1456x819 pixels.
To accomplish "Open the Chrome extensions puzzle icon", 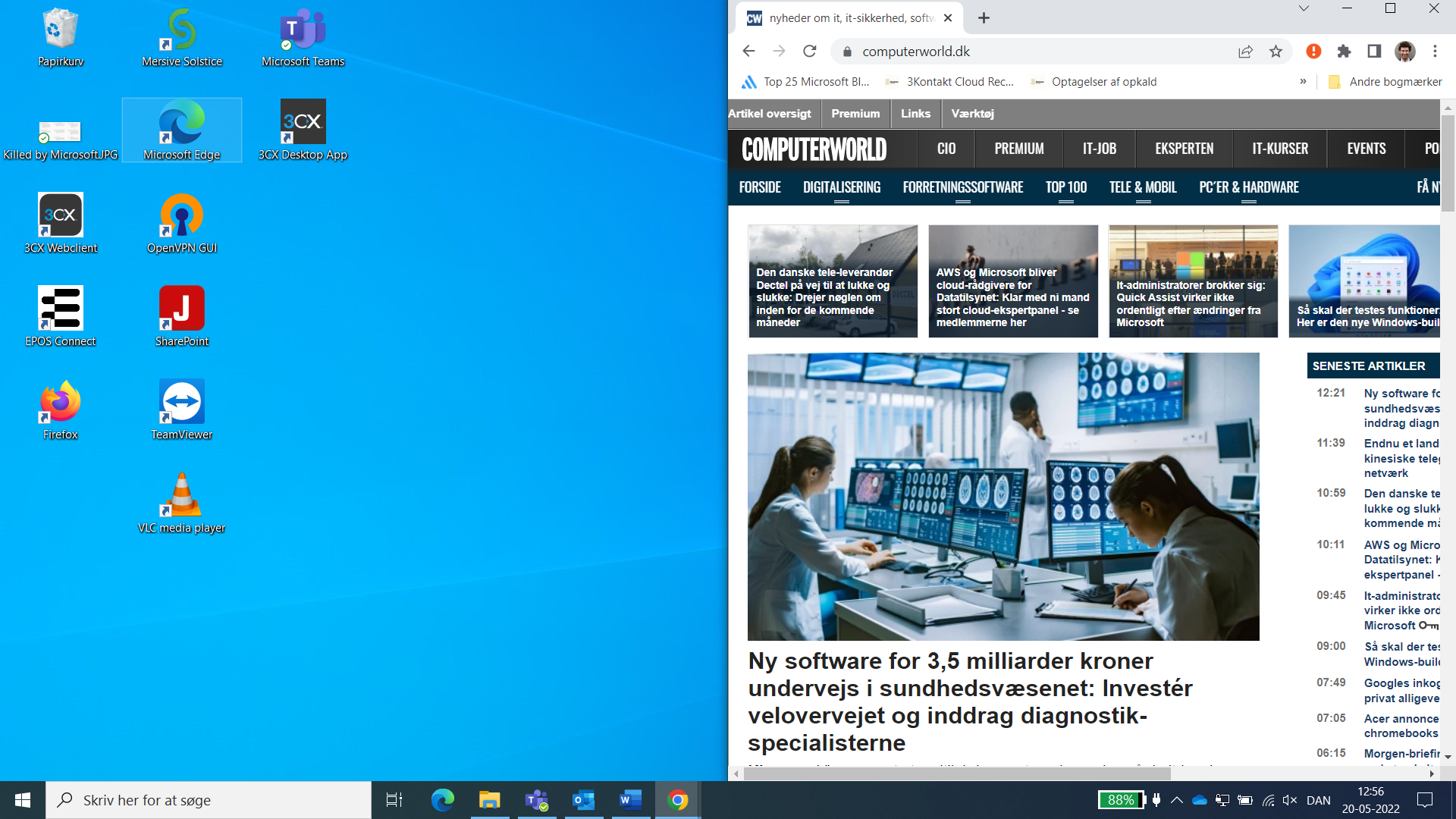I will point(1344,52).
